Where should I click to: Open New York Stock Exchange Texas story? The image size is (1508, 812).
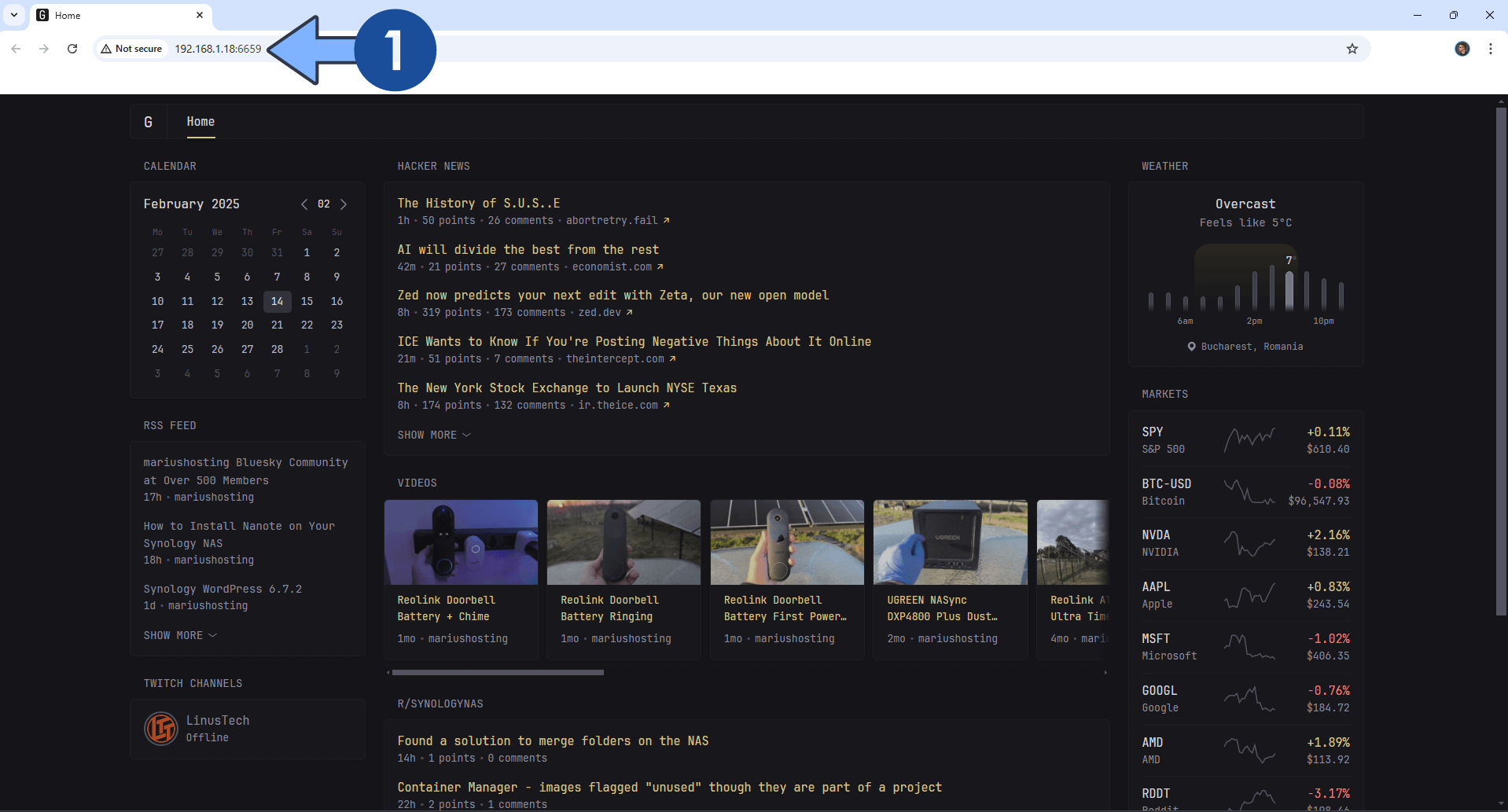567,388
